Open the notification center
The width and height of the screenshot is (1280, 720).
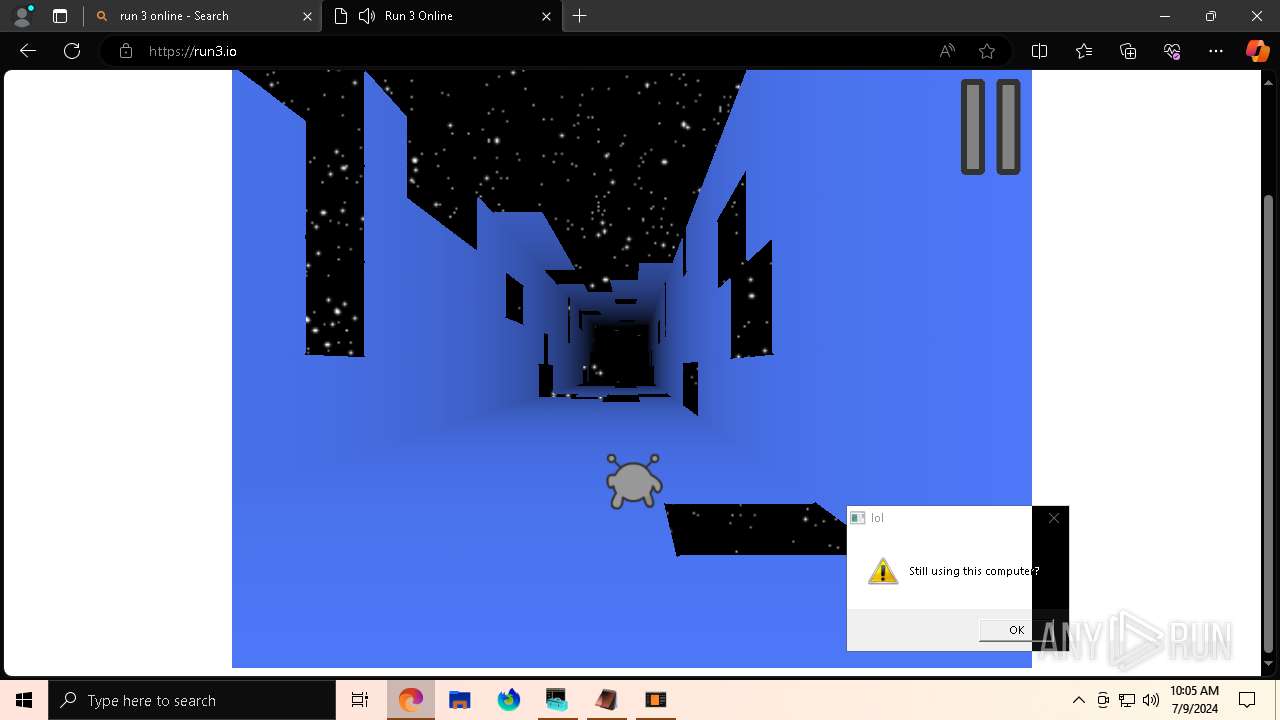[x=1247, y=700]
